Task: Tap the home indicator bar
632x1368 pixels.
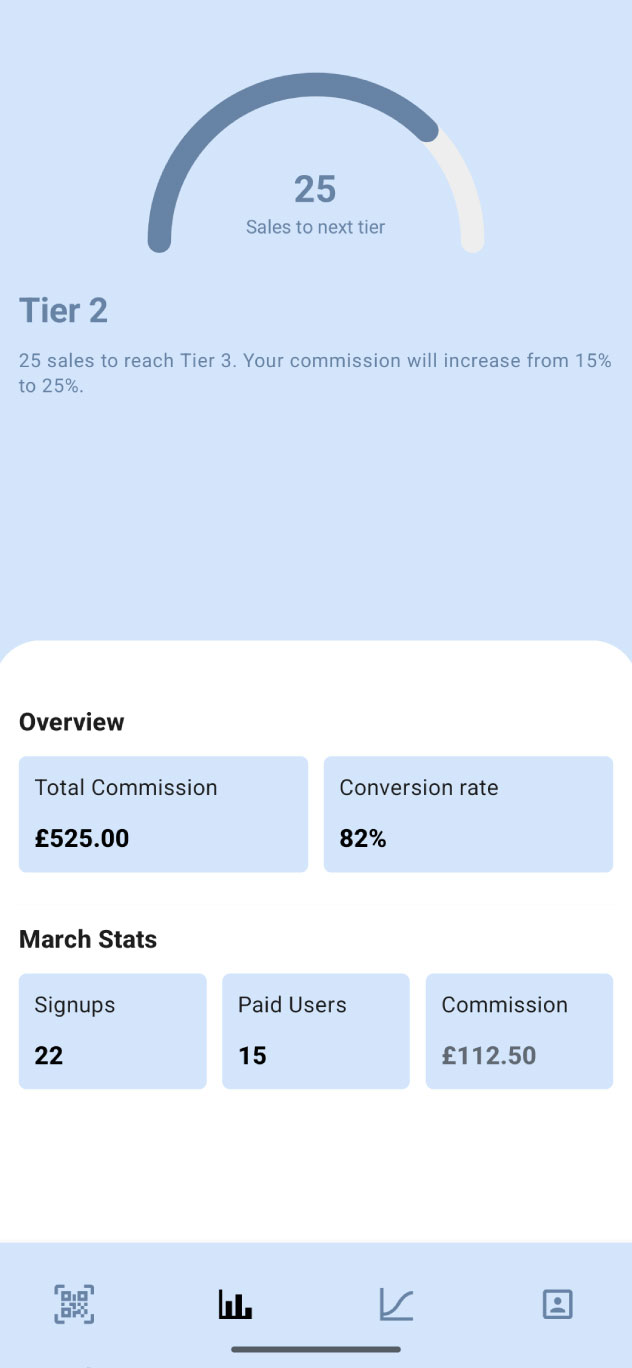Action: pos(315,1349)
